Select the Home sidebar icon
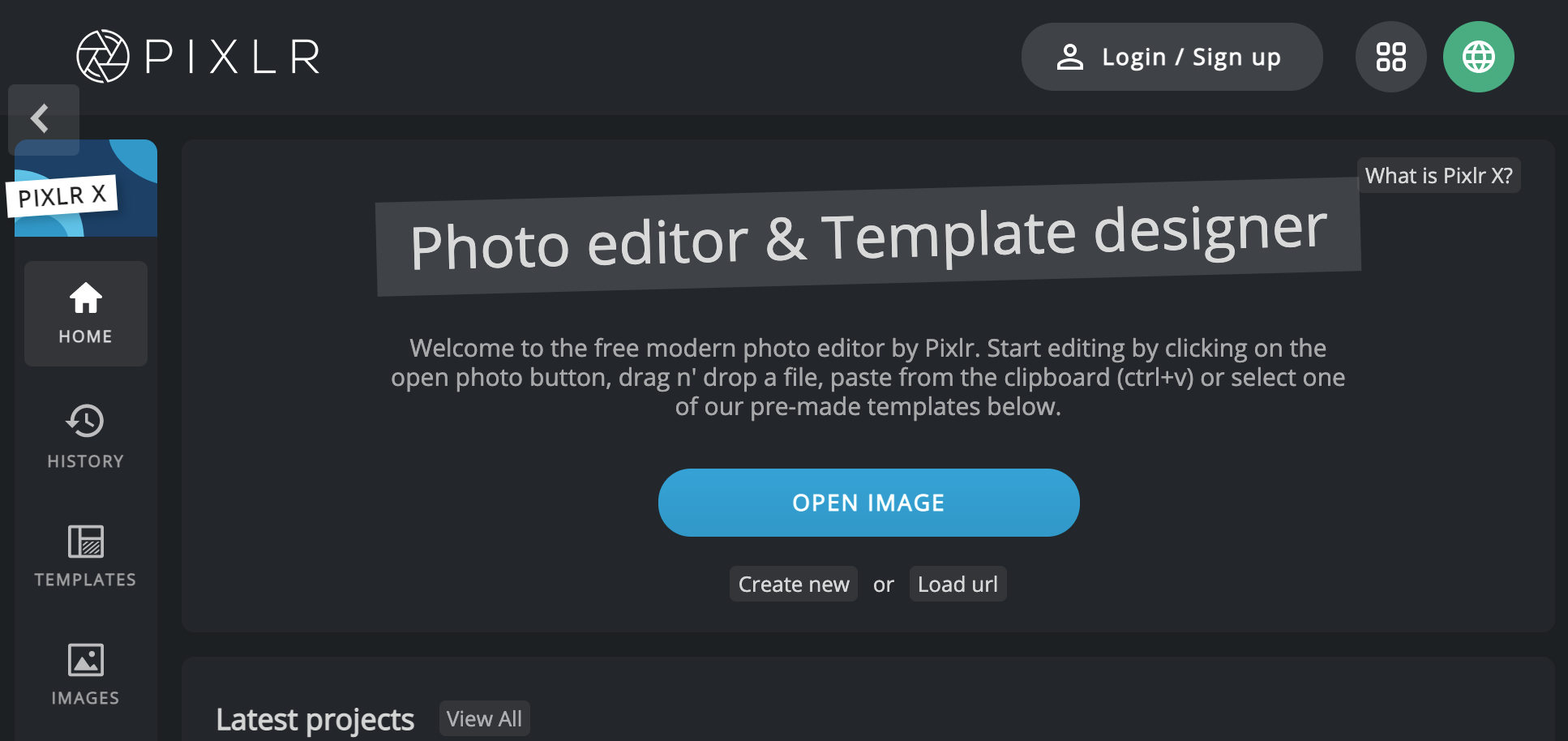 [86, 314]
